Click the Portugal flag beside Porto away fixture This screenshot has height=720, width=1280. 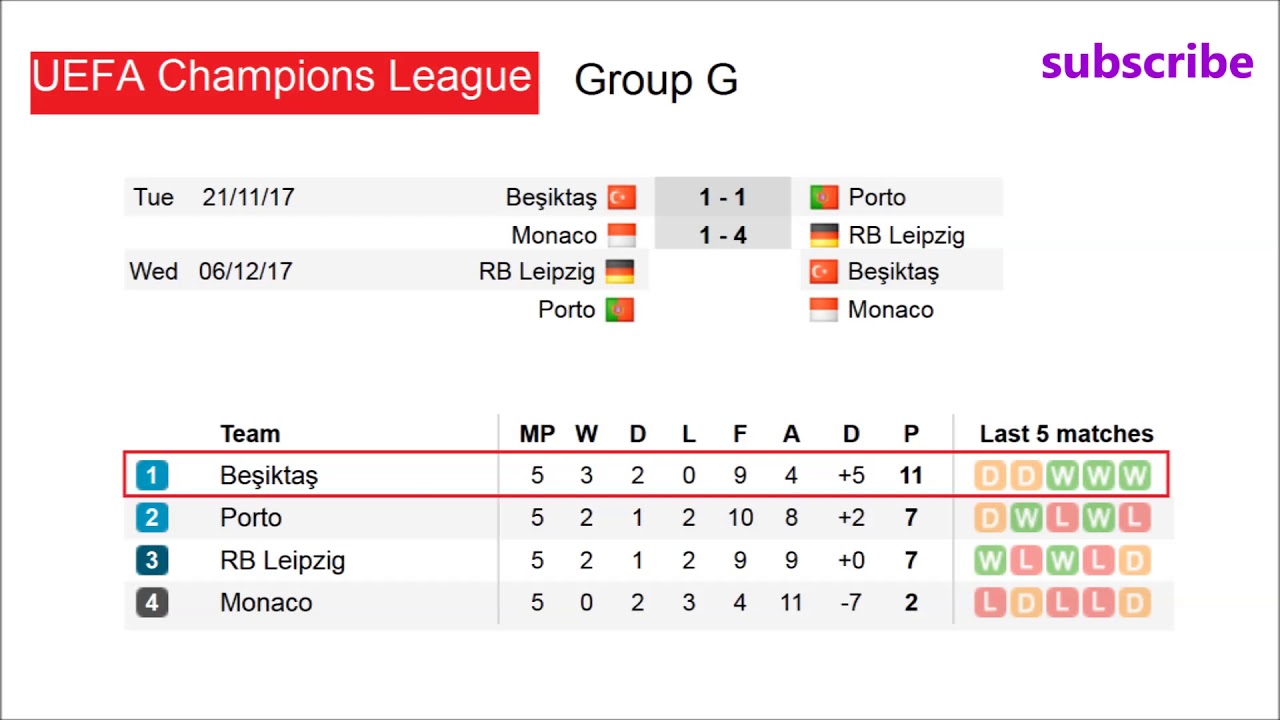824,197
